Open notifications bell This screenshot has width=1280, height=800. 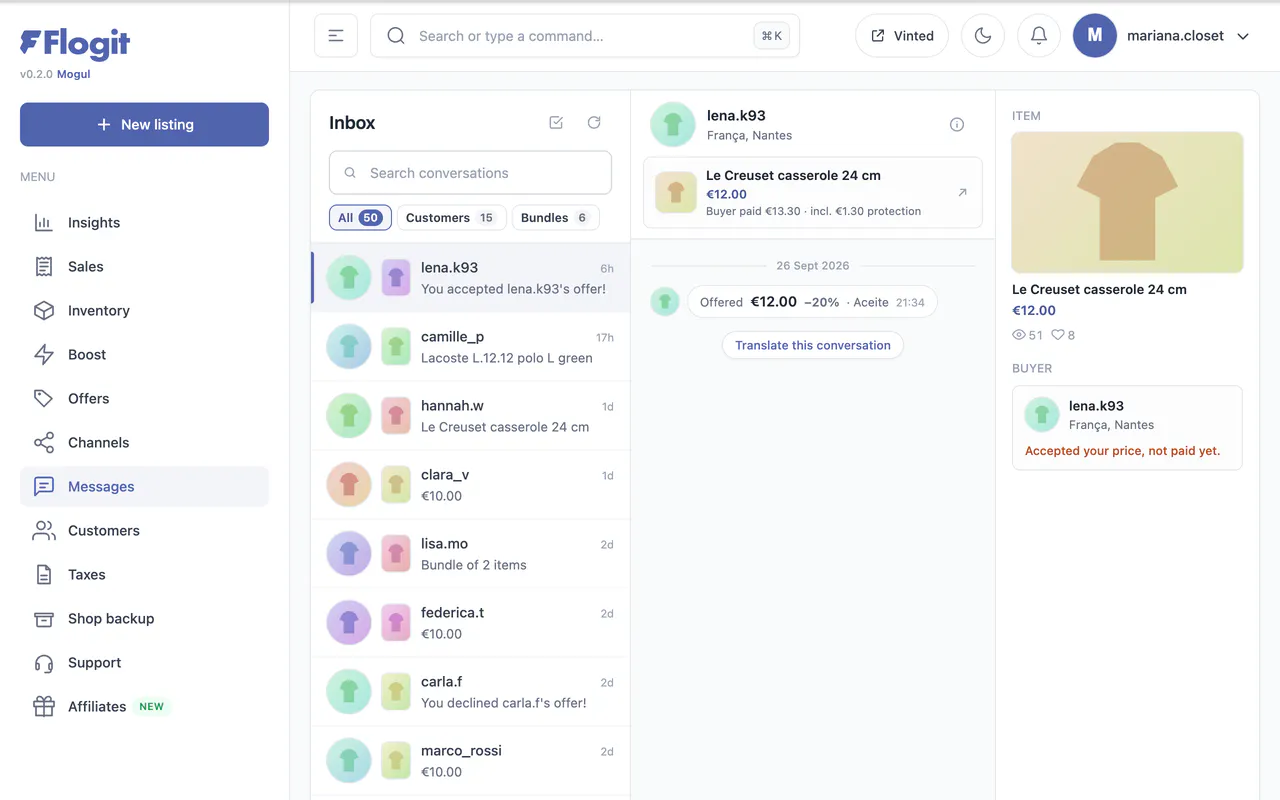1039,36
